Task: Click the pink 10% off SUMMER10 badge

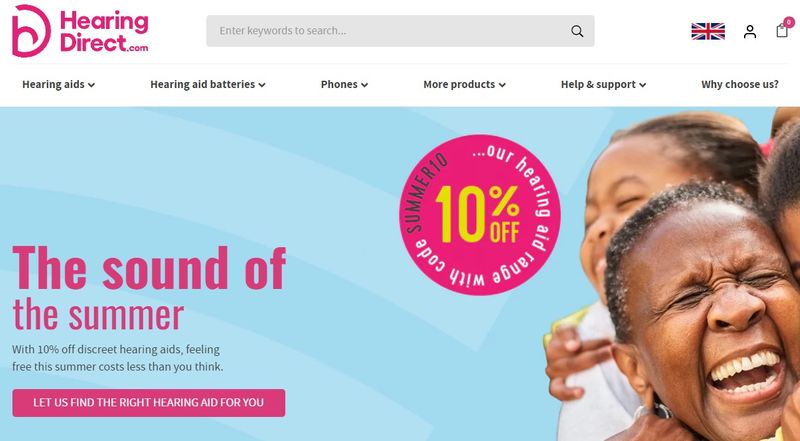Action: [x=480, y=215]
